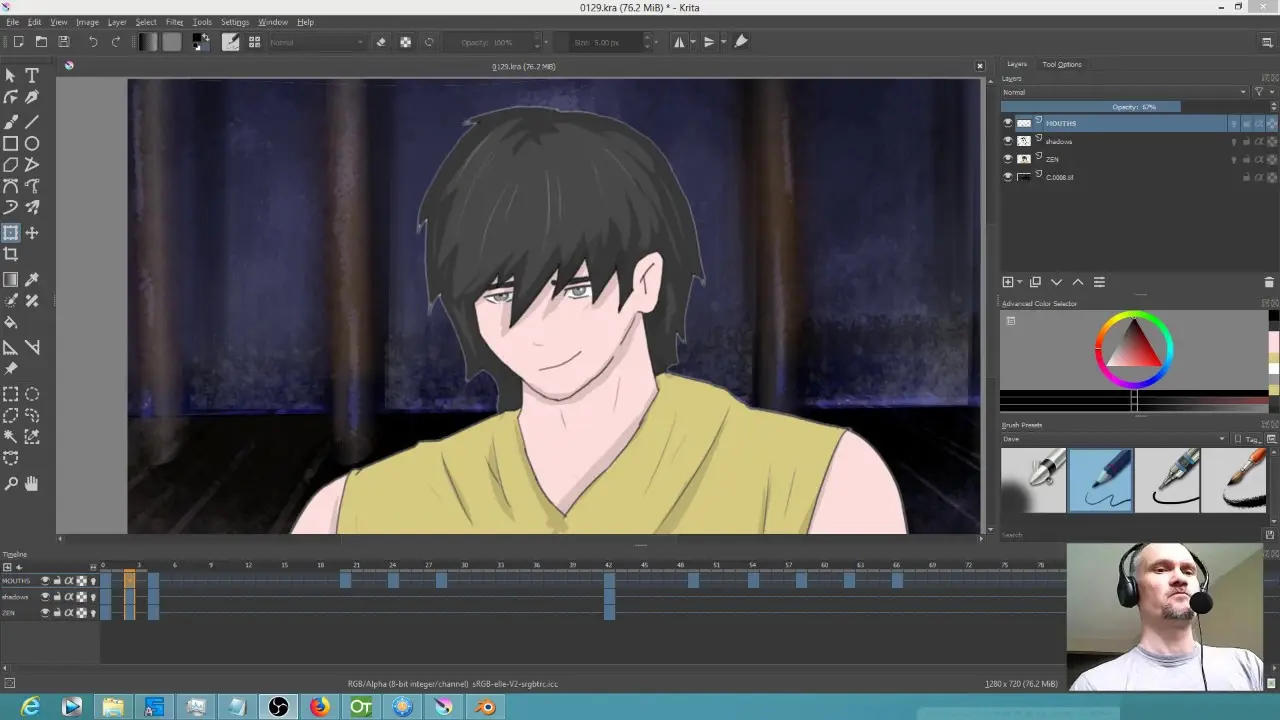The height and width of the screenshot is (720, 1280).
Task: Duplicate the layer in Layers panel
Action: tap(1035, 282)
